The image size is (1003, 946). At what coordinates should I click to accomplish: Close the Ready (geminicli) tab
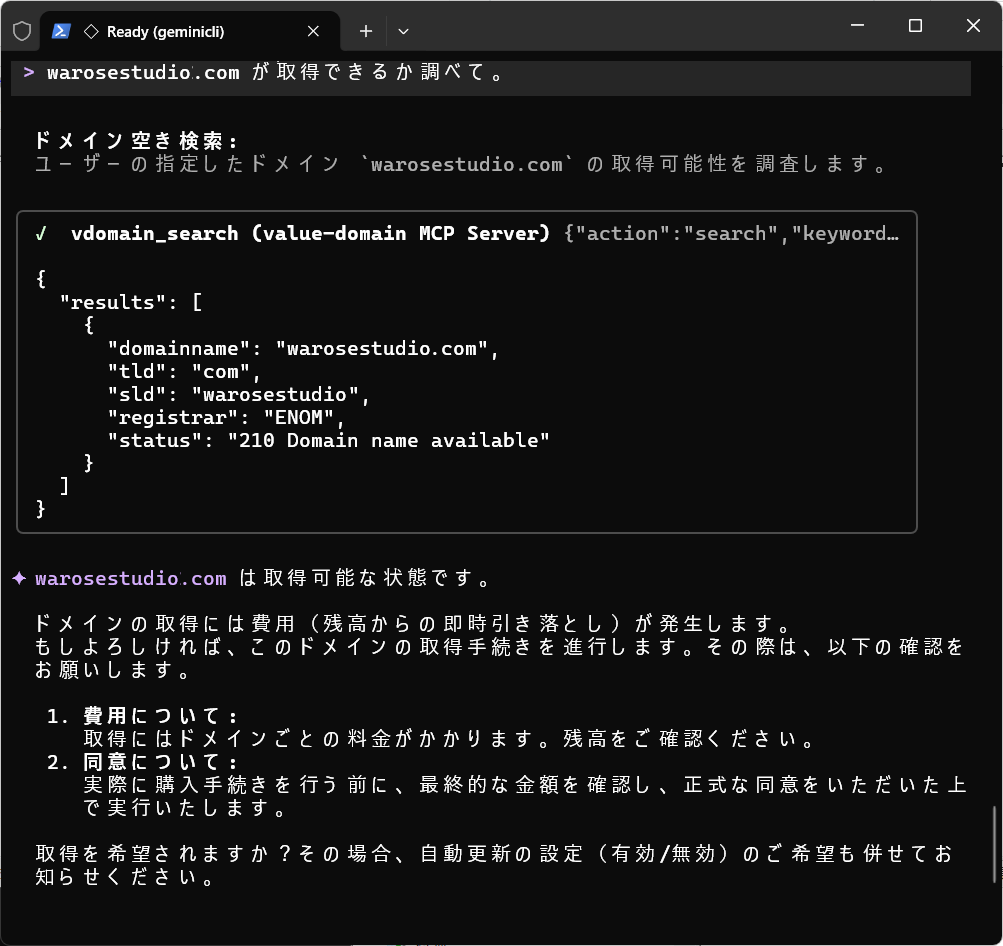click(x=313, y=31)
